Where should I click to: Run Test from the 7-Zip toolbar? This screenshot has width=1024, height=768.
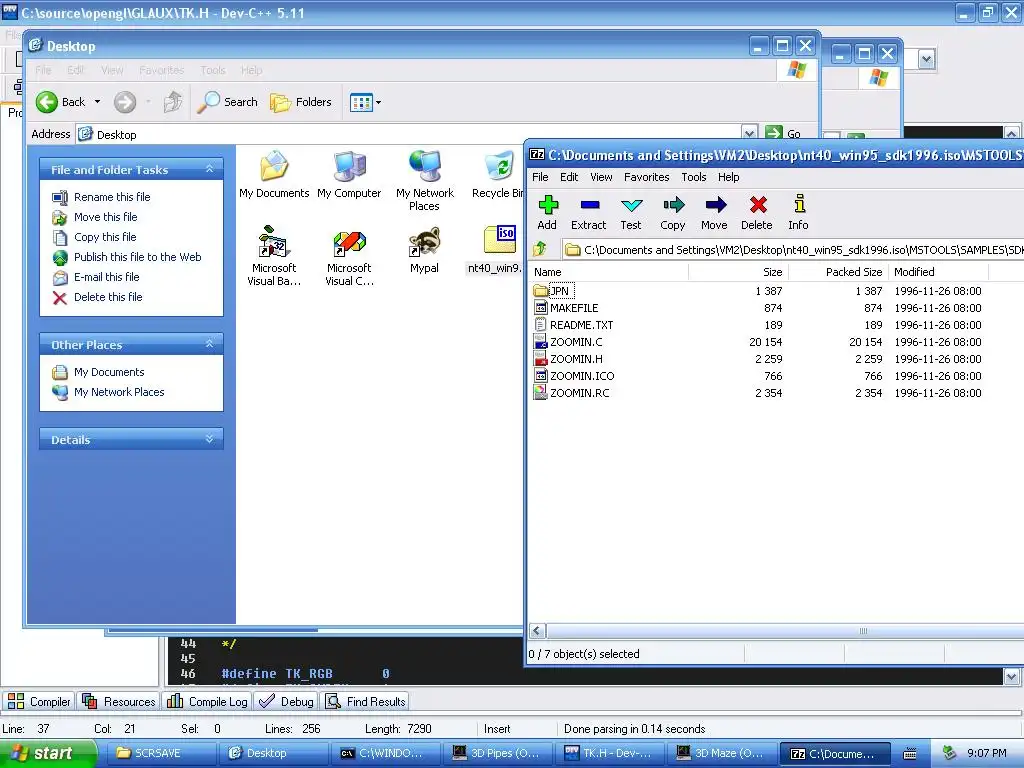[x=631, y=213]
